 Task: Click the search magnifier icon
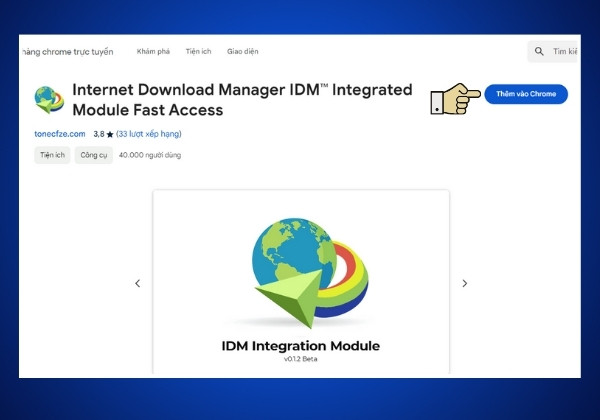(x=539, y=51)
